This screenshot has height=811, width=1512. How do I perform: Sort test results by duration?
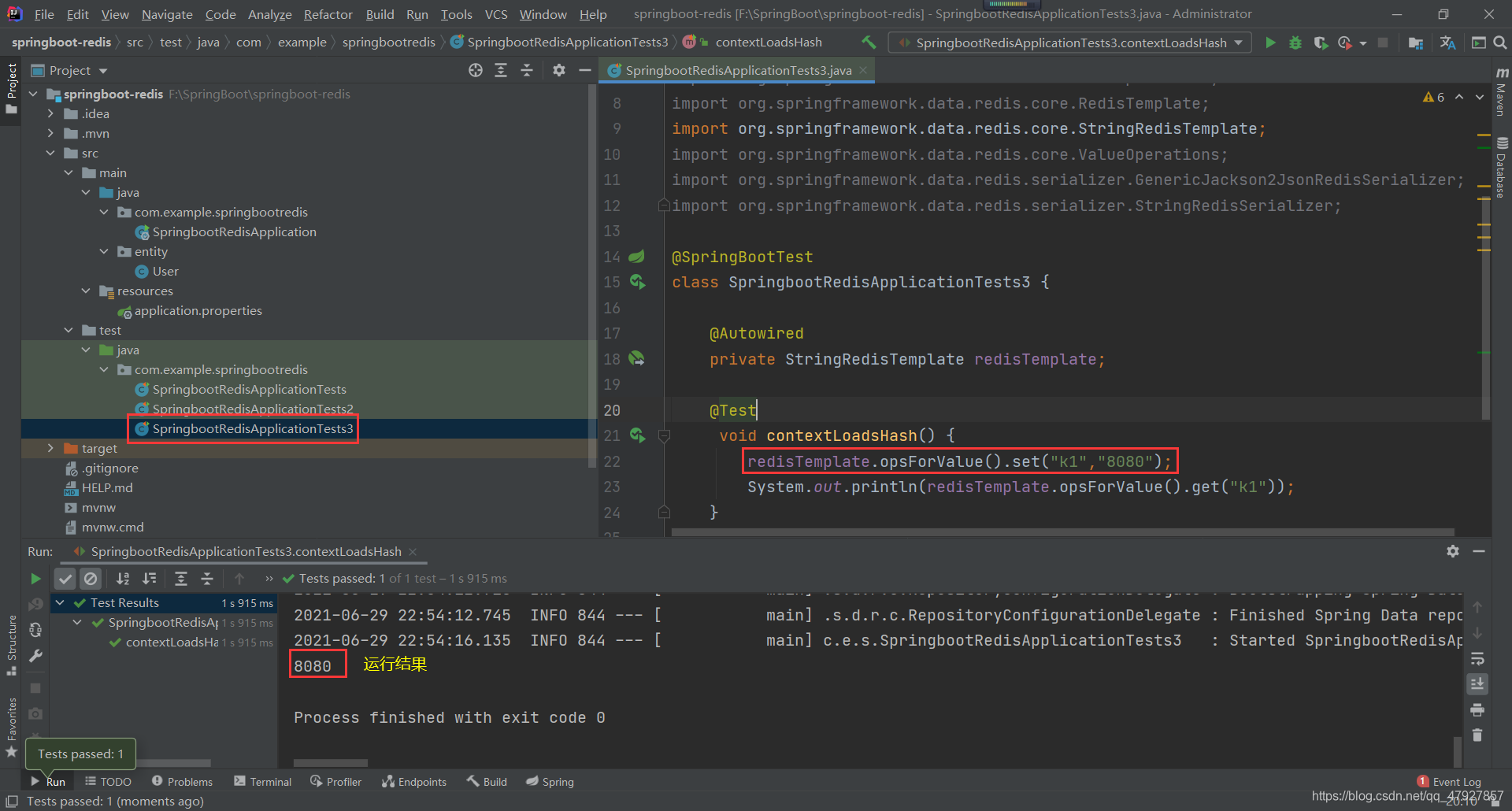click(149, 579)
